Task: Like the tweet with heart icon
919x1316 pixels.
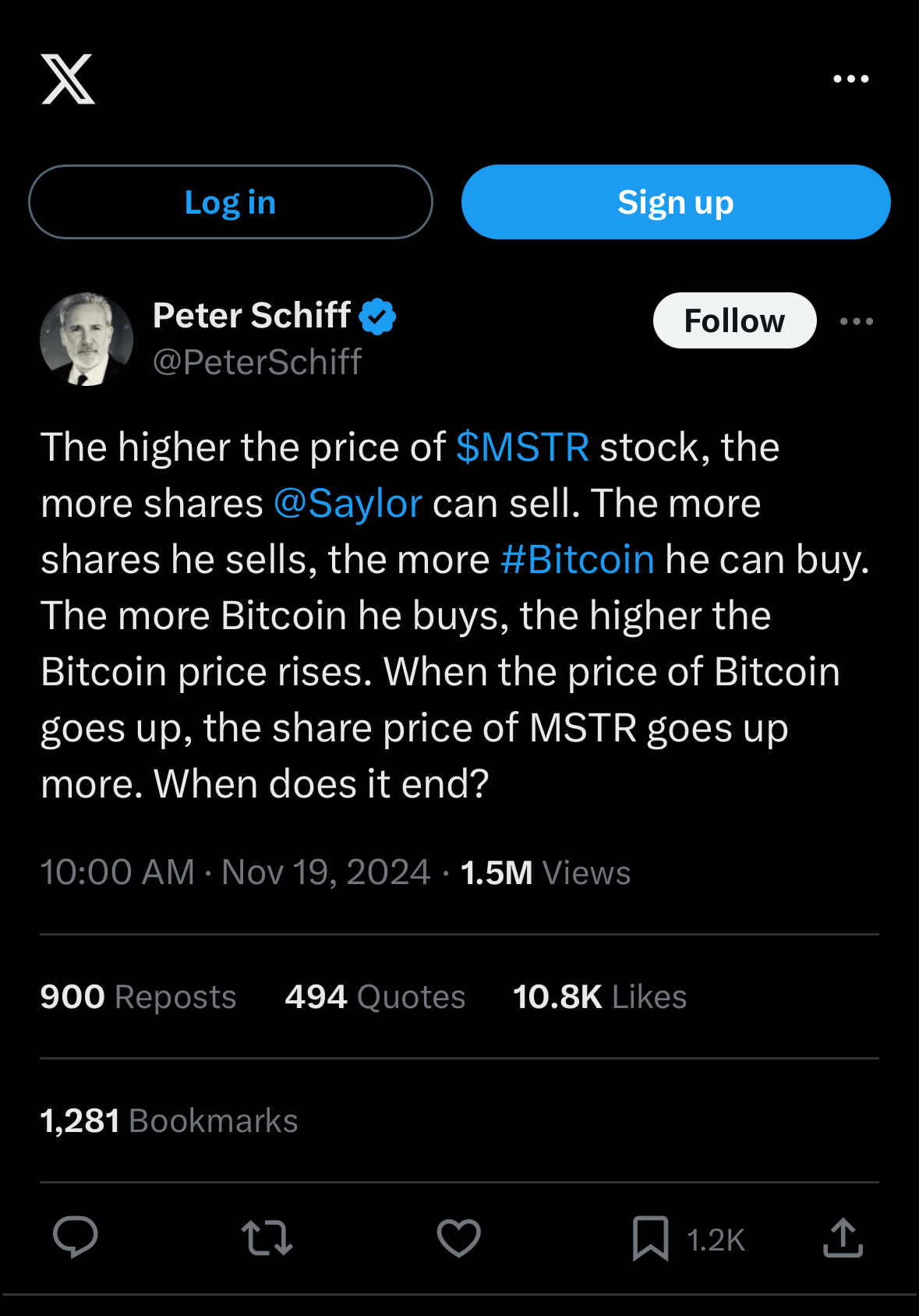Action: pos(458,1237)
